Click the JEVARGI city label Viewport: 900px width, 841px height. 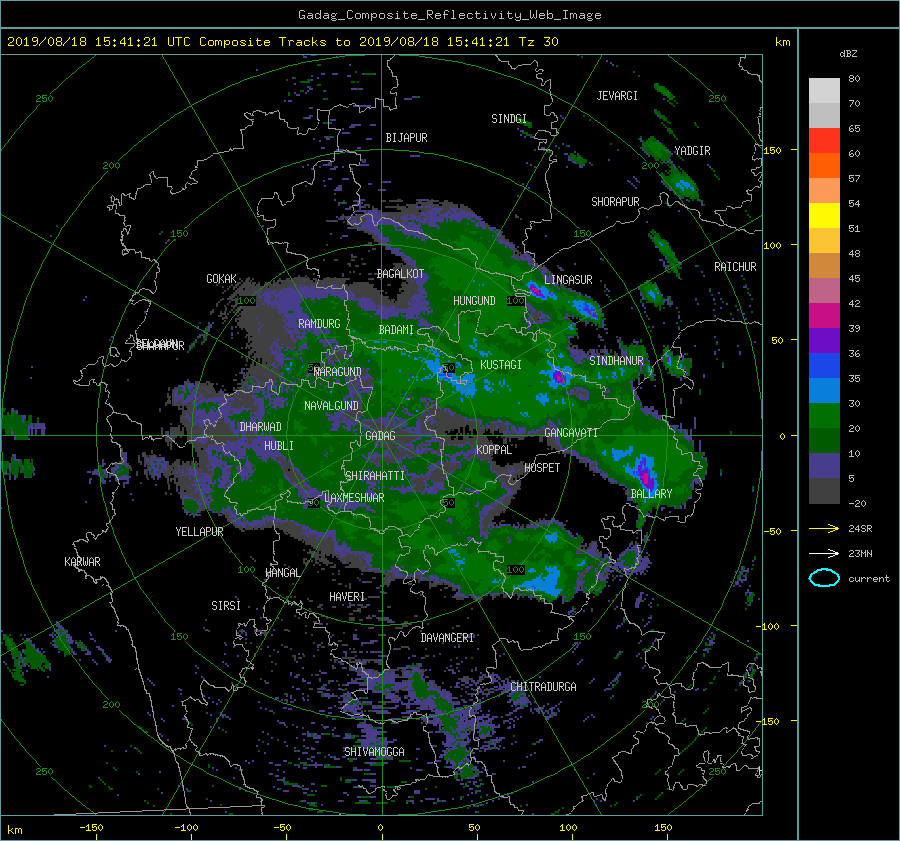617,96
